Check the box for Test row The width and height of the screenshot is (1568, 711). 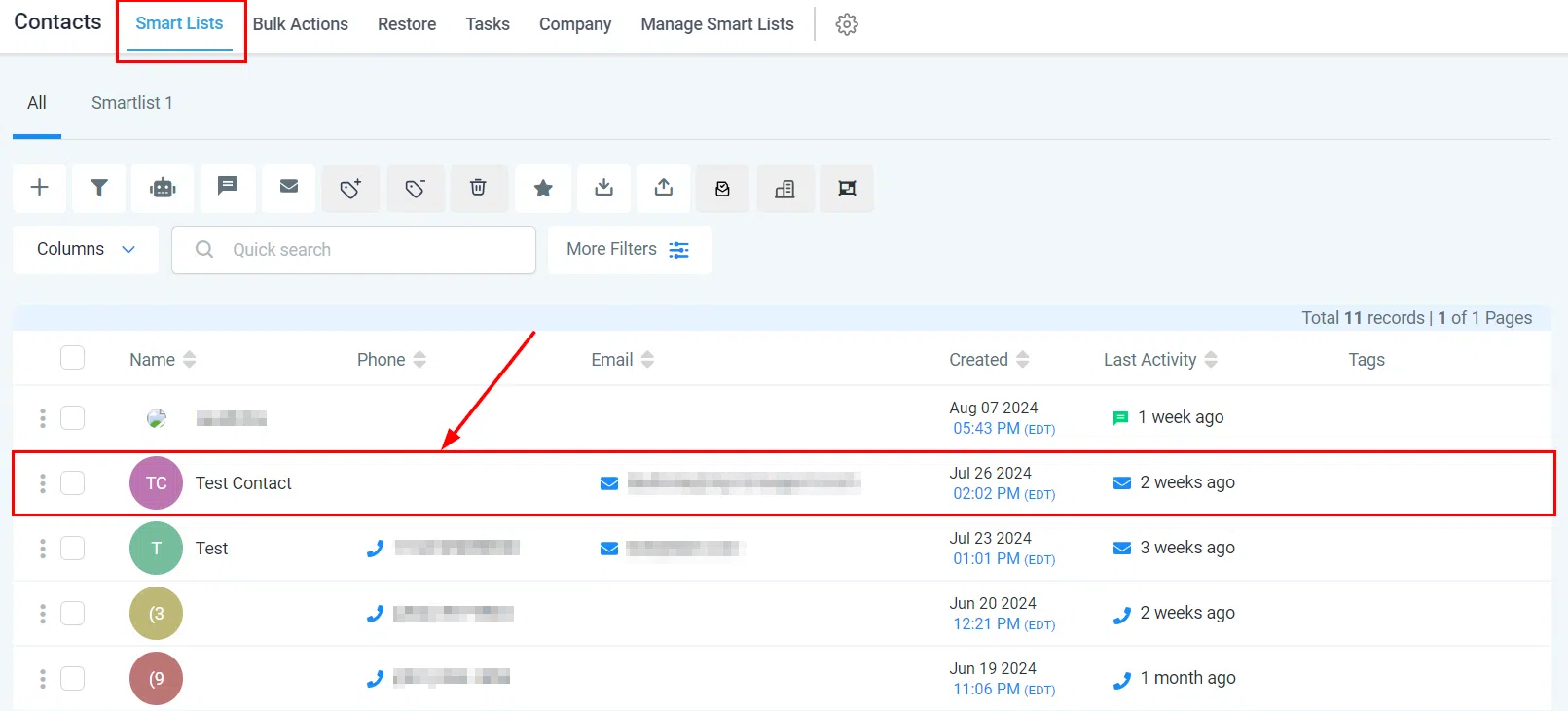(72, 549)
